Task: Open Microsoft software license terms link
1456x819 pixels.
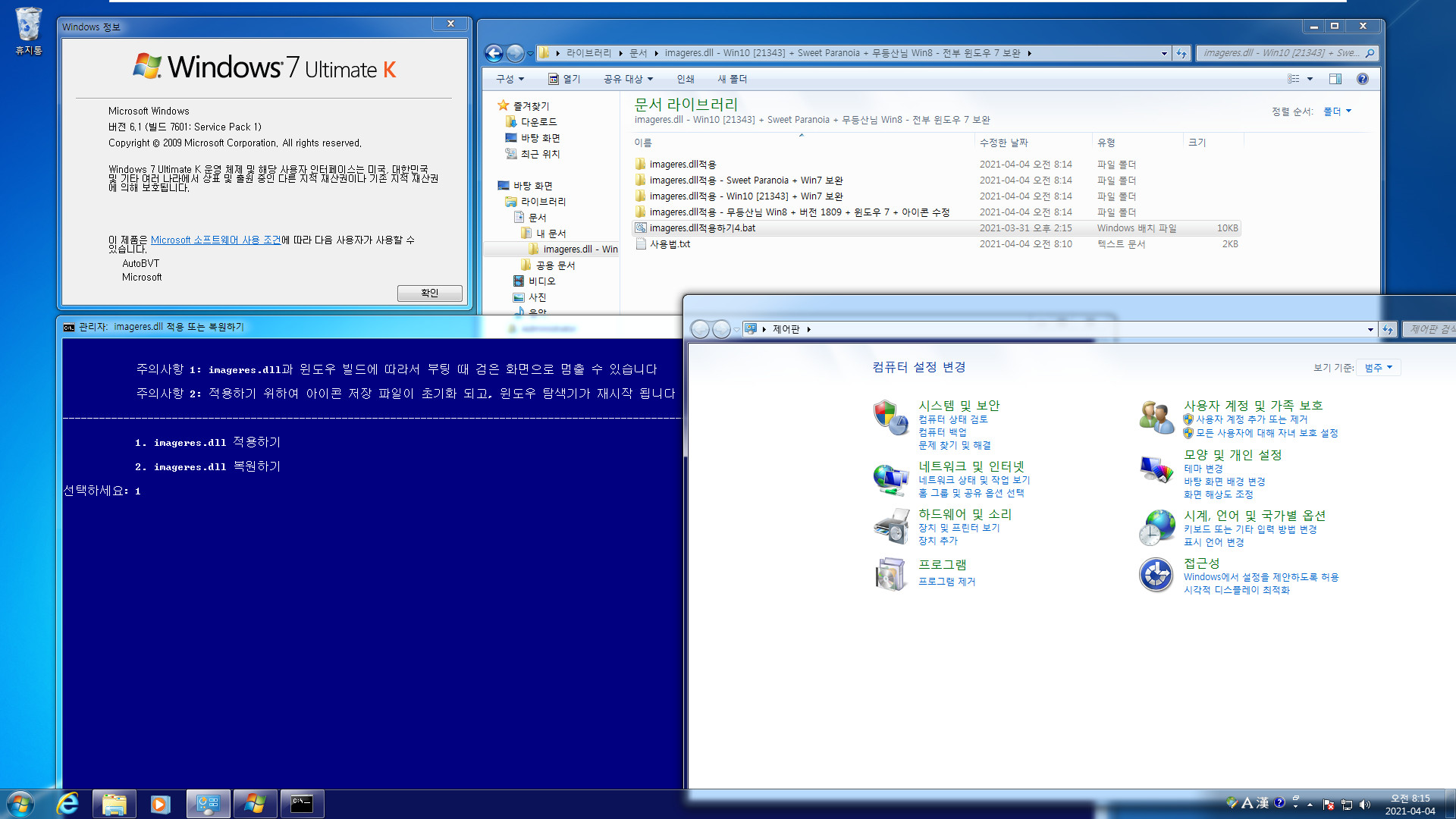Action: (216, 240)
